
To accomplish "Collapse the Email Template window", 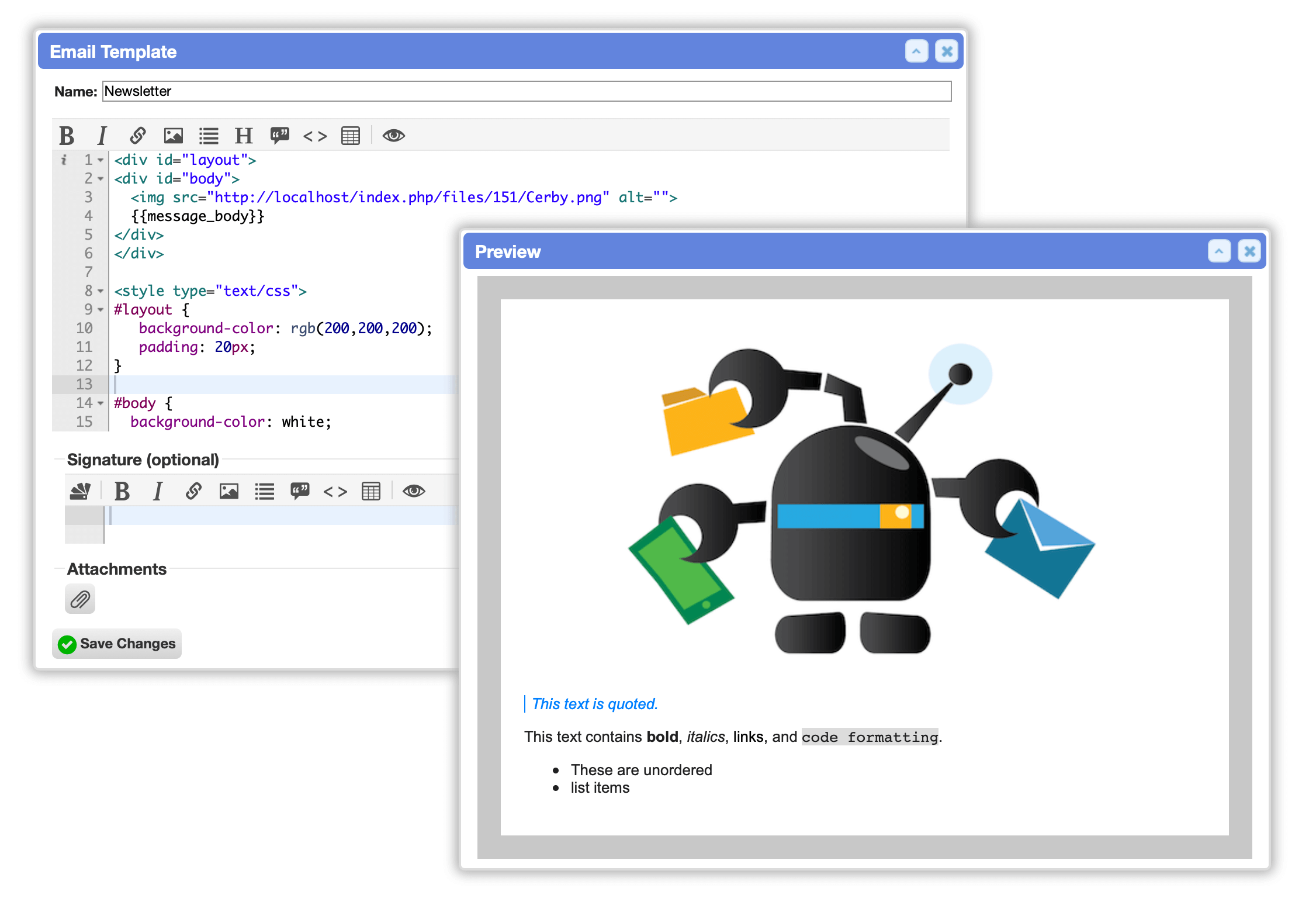I will coord(916,51).
